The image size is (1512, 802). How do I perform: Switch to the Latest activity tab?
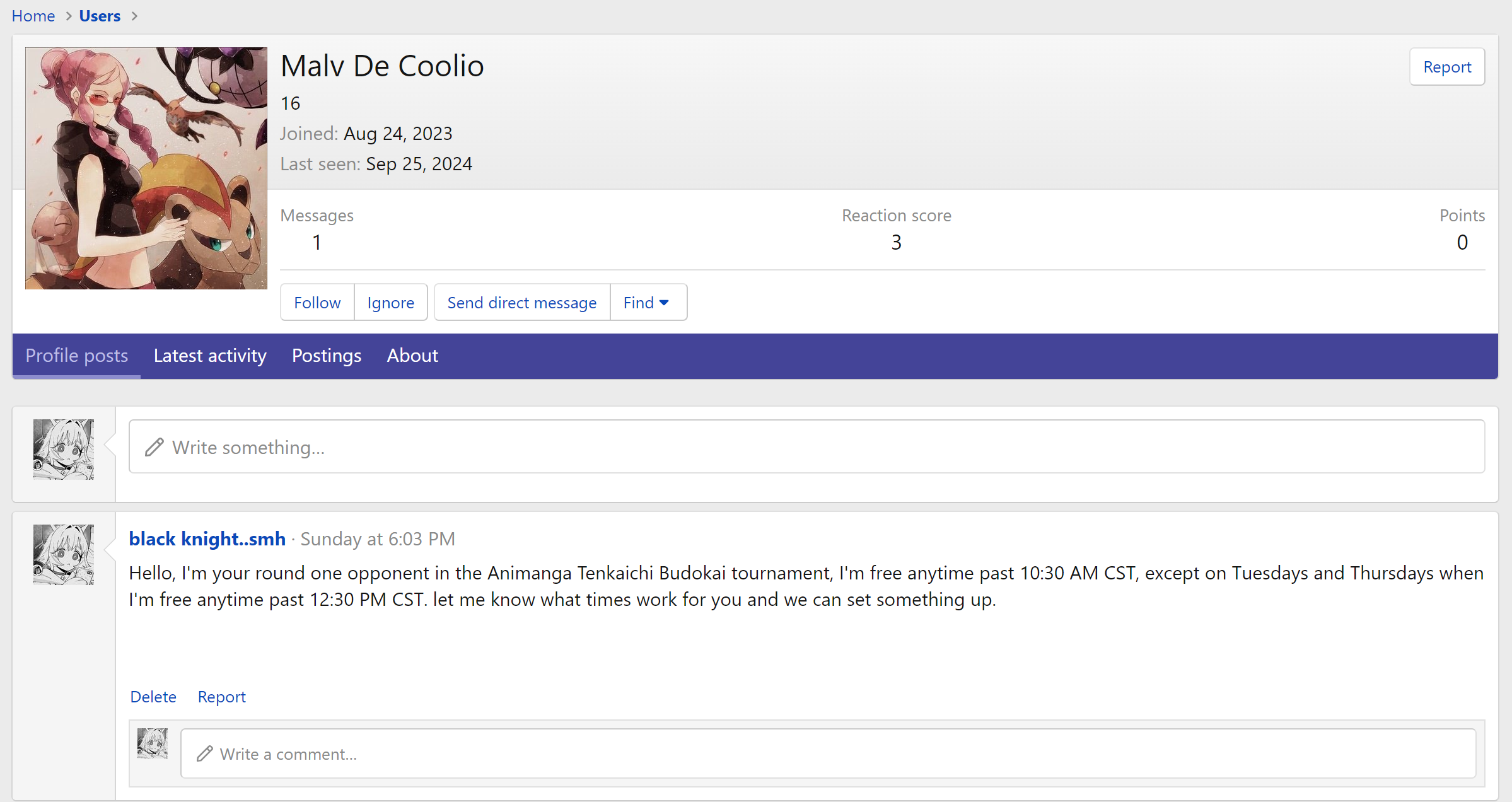point(210,356)
